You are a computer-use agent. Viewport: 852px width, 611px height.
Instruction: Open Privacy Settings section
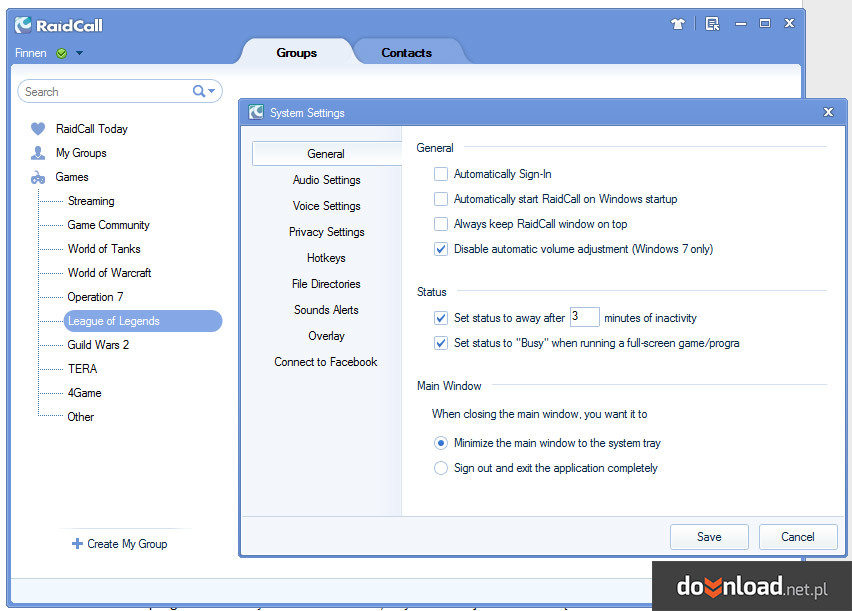327,232
